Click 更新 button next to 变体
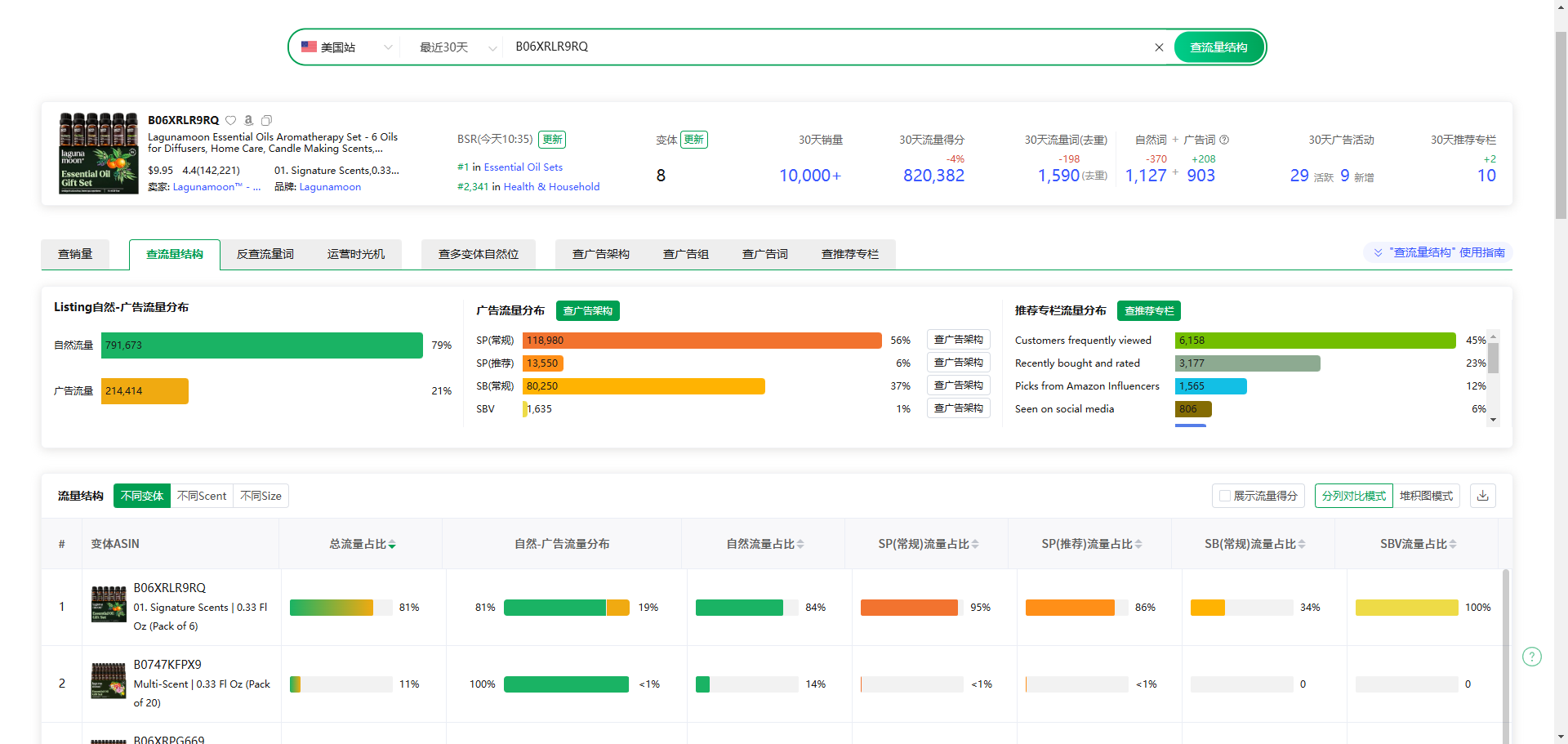The width and height of the screenshot is (1568, 744). point(694,140)
